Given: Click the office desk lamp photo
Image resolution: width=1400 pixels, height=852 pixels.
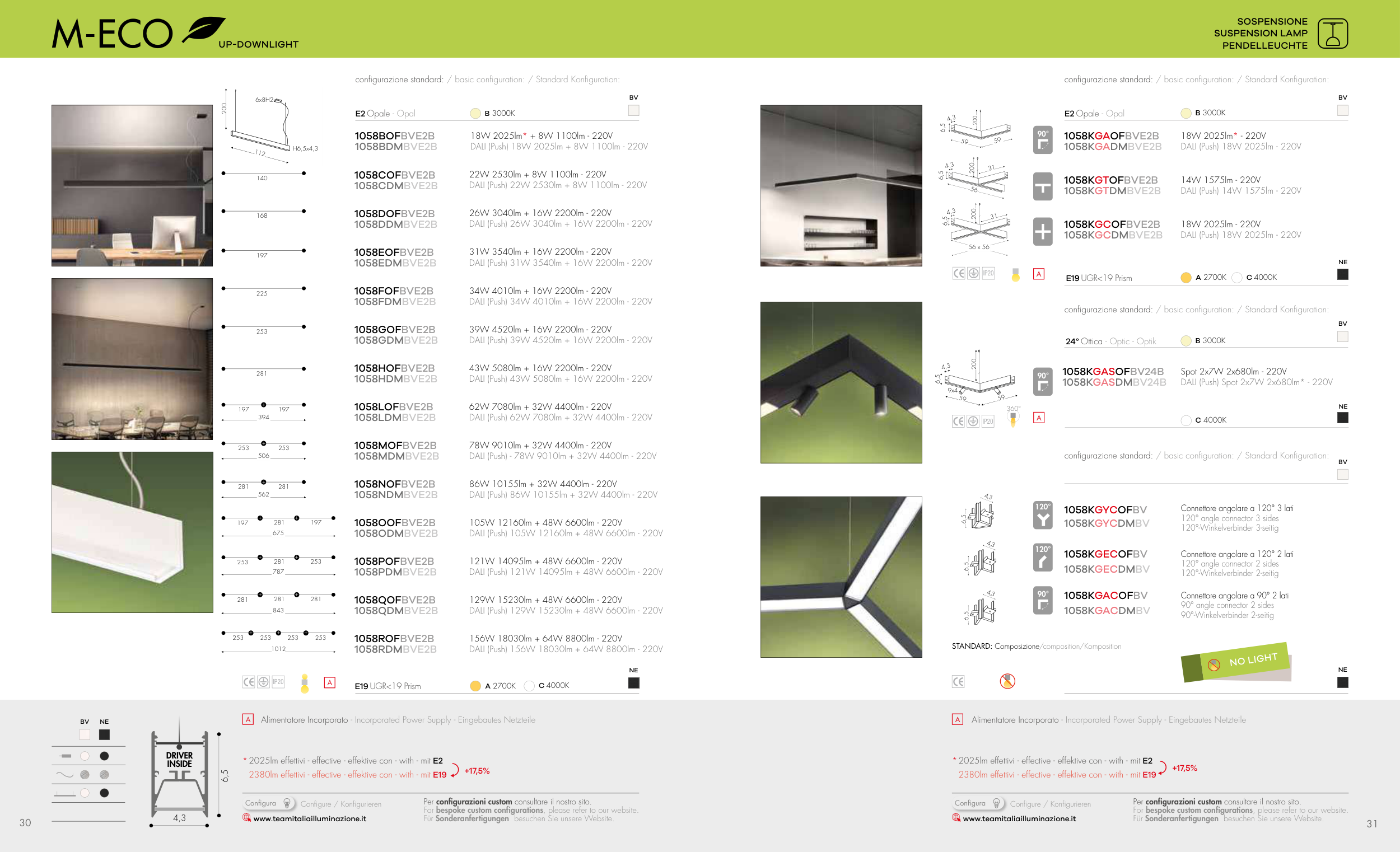Looking at the screenshot, I should [x=132, y=185].
